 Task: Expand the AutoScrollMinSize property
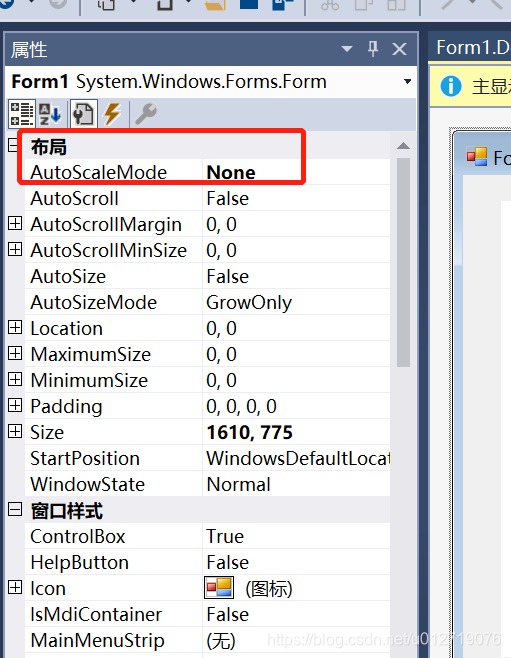coord(15,250)
